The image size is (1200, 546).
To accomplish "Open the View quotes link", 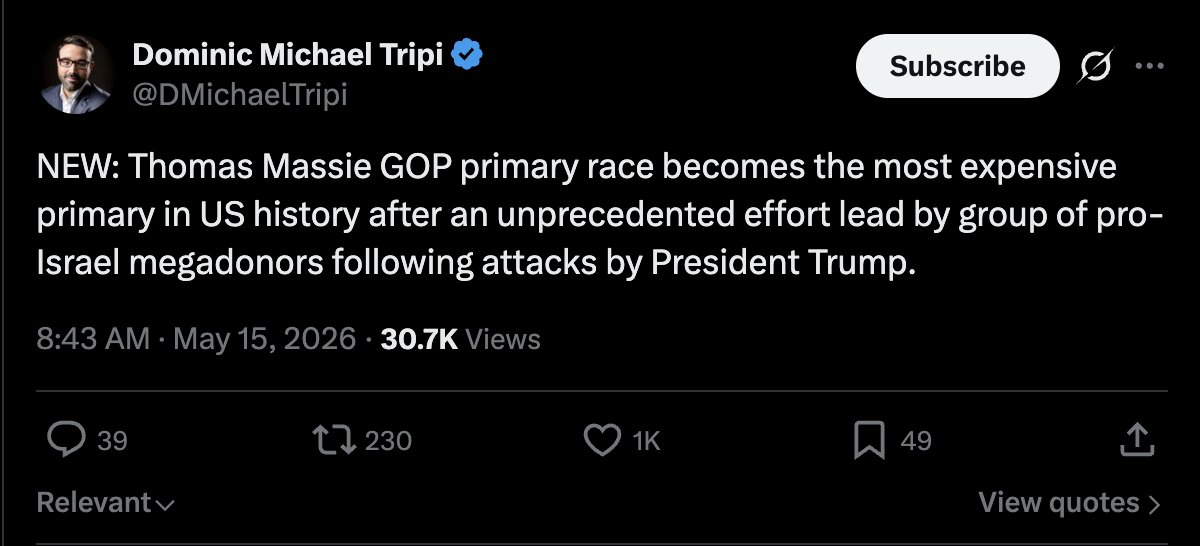I will tap(1070, 502).
